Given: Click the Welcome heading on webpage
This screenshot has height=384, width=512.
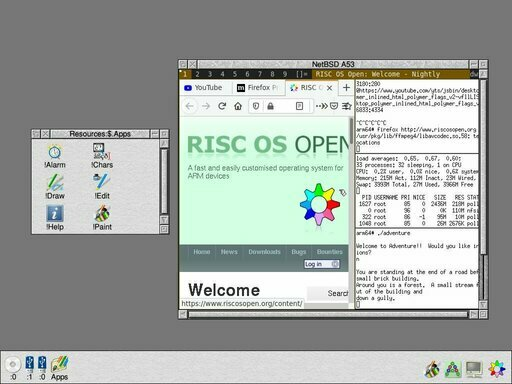Looking at the screenshot, I should tap(224, 290).
